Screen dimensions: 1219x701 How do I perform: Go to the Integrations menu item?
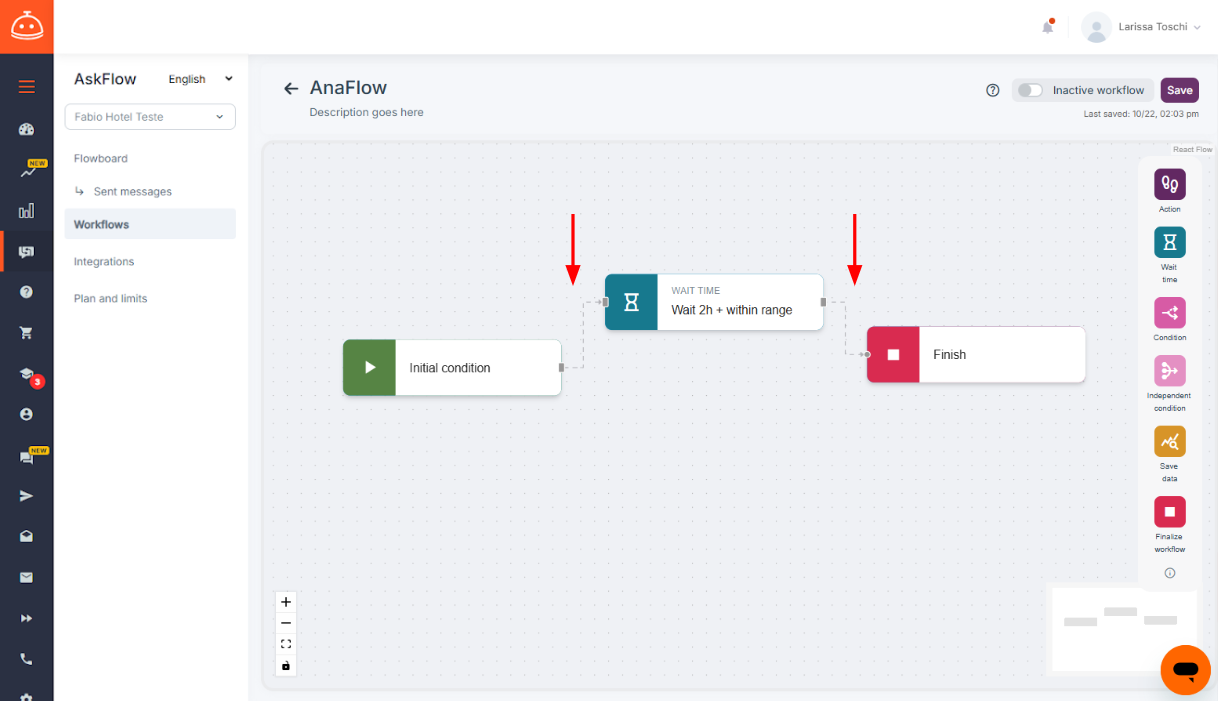coord(104,261)
